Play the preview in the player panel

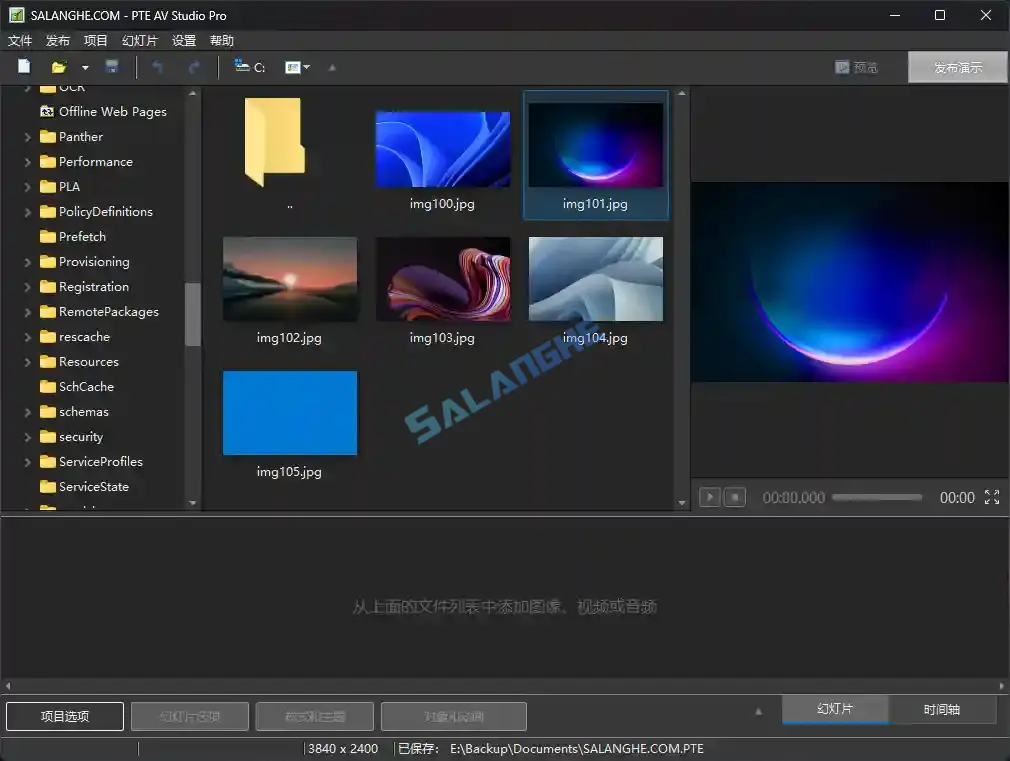tap(710, 496)
